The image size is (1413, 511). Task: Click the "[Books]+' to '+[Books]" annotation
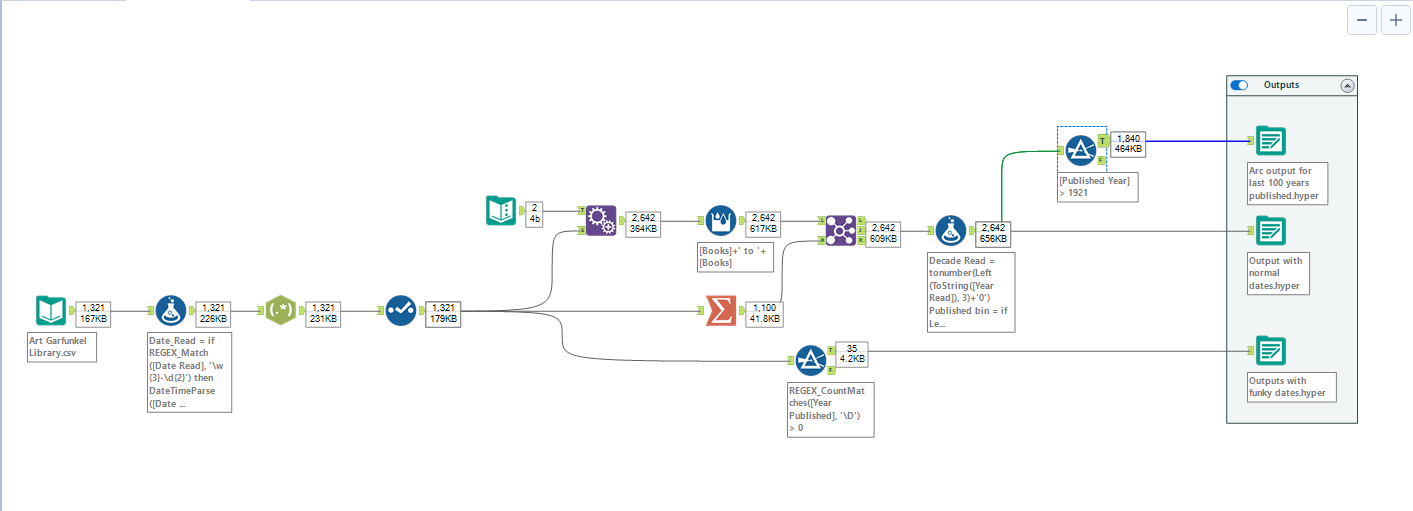[737, 256]
